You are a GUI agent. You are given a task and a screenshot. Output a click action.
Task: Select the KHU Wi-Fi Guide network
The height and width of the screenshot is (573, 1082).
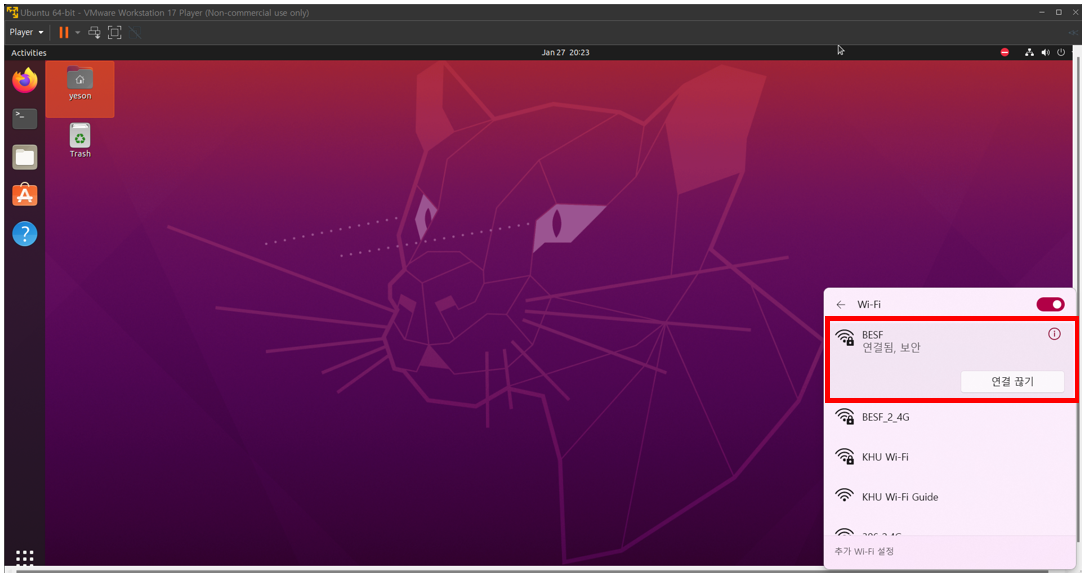[950, 497]
